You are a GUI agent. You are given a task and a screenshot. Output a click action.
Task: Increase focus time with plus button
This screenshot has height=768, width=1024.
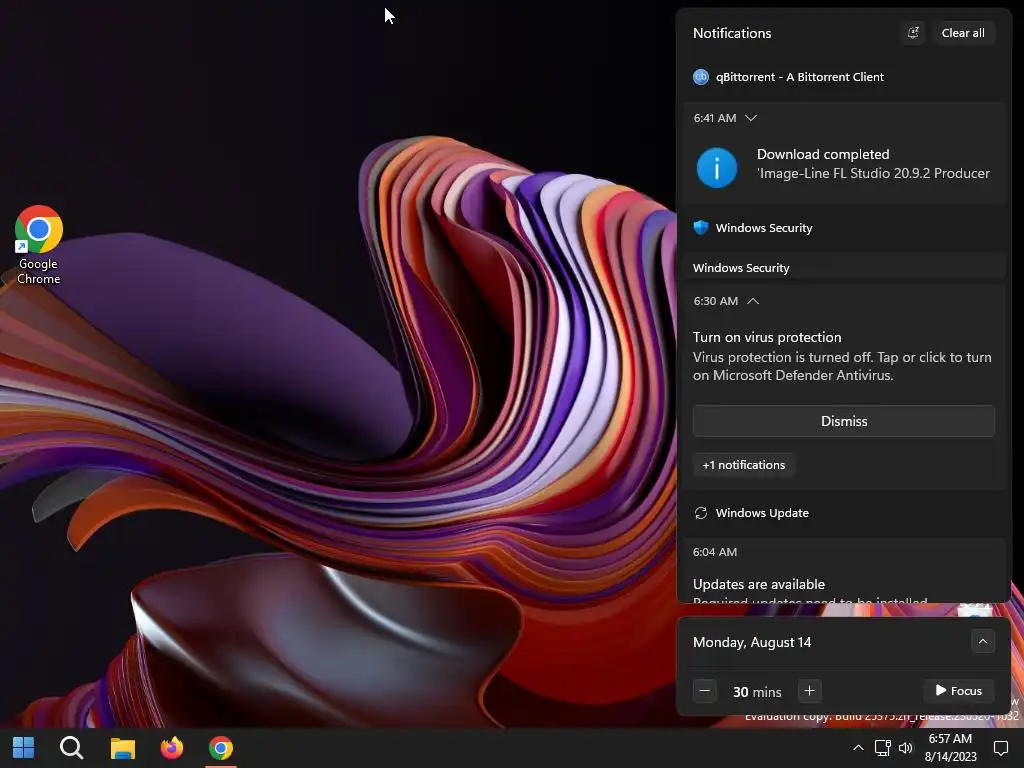[x=809, y=691]
